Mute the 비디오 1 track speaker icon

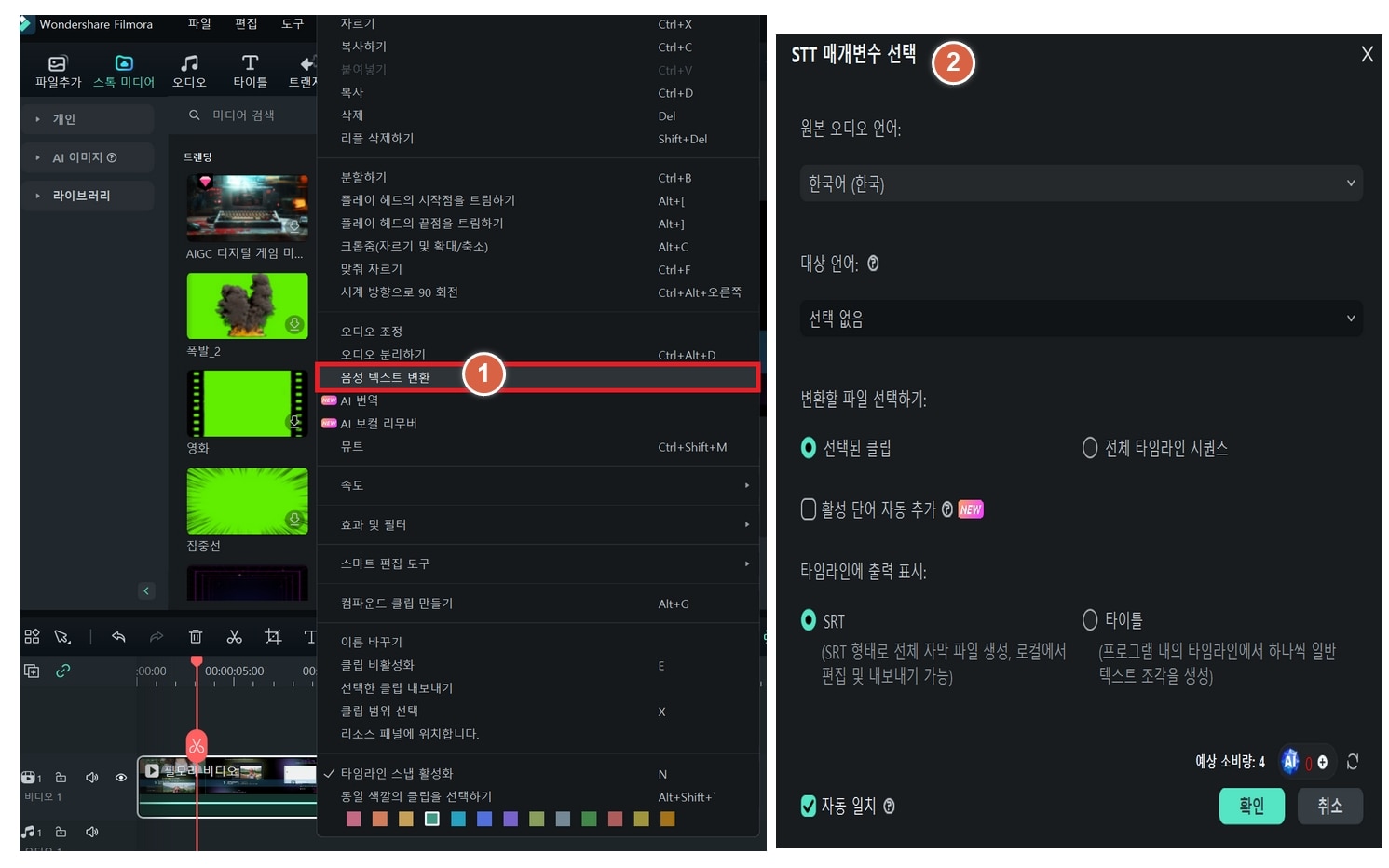[x=91, y=778]
